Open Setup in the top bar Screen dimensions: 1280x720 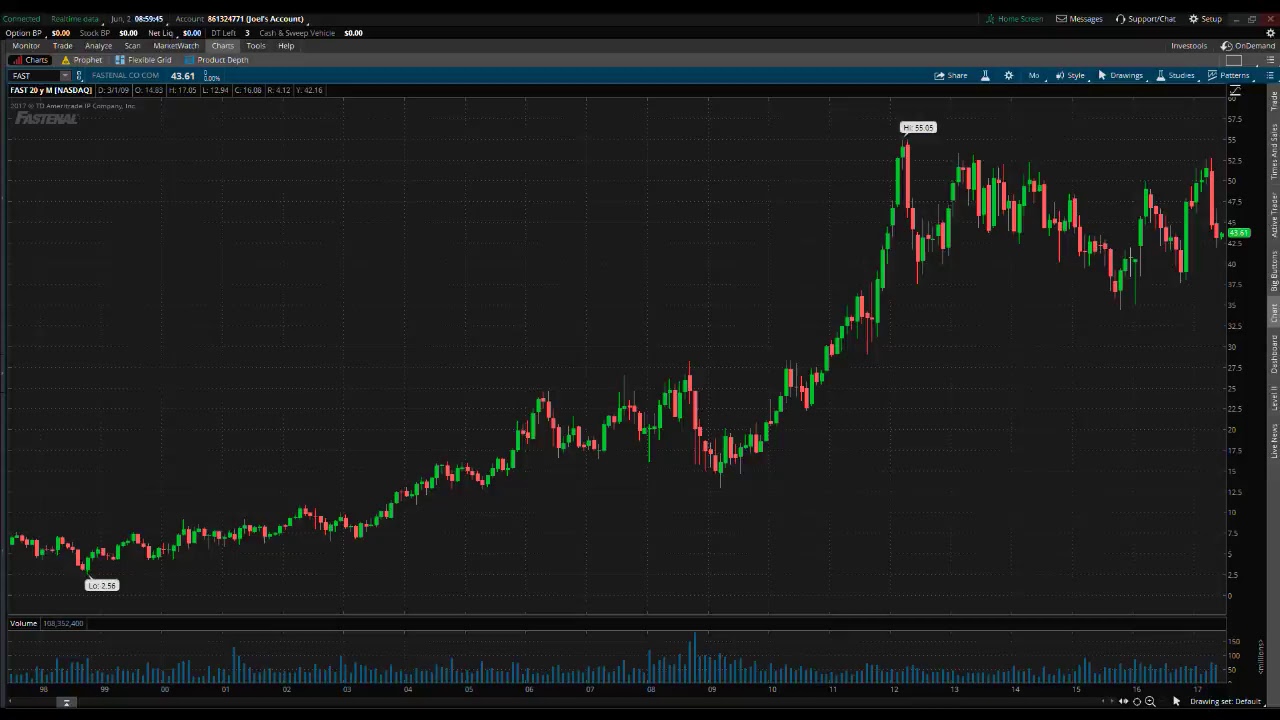point(1205,19)
